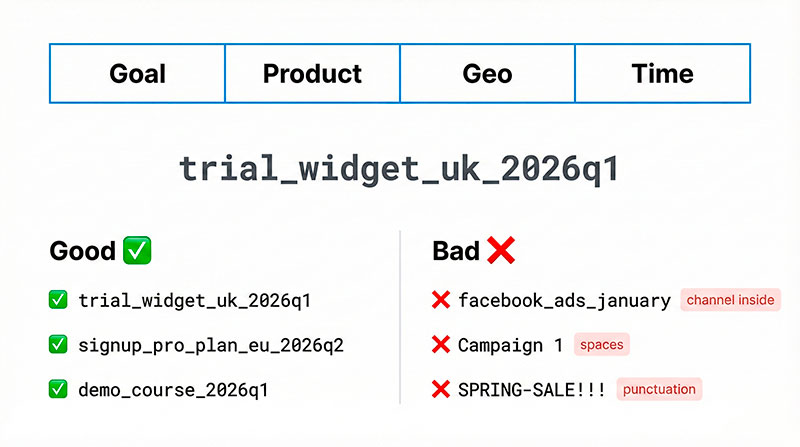Click the red X beside the Bad heading

501,251
